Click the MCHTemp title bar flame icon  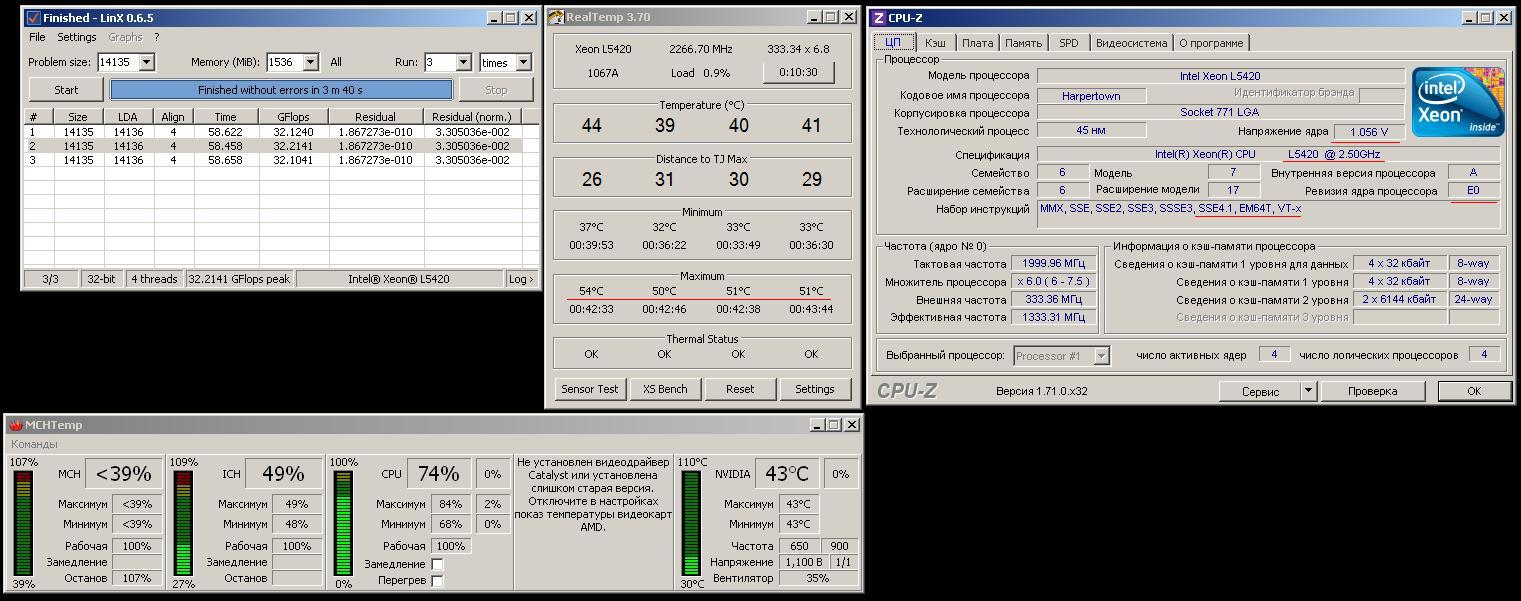[x=16, y=425]
